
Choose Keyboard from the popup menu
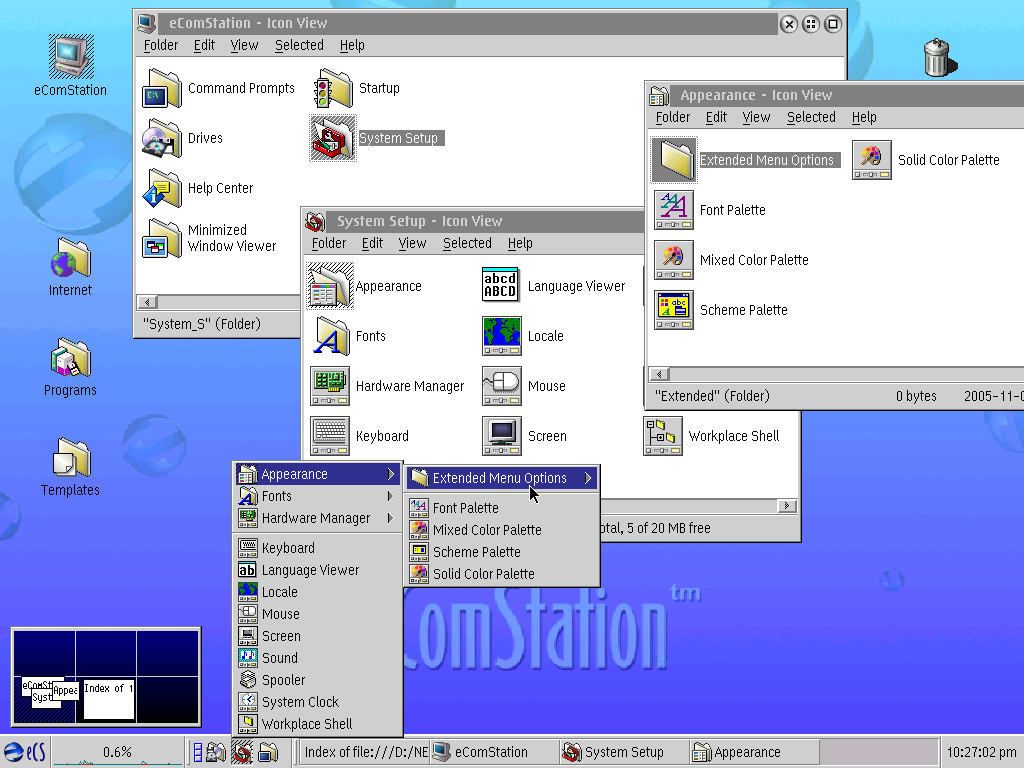318,548
